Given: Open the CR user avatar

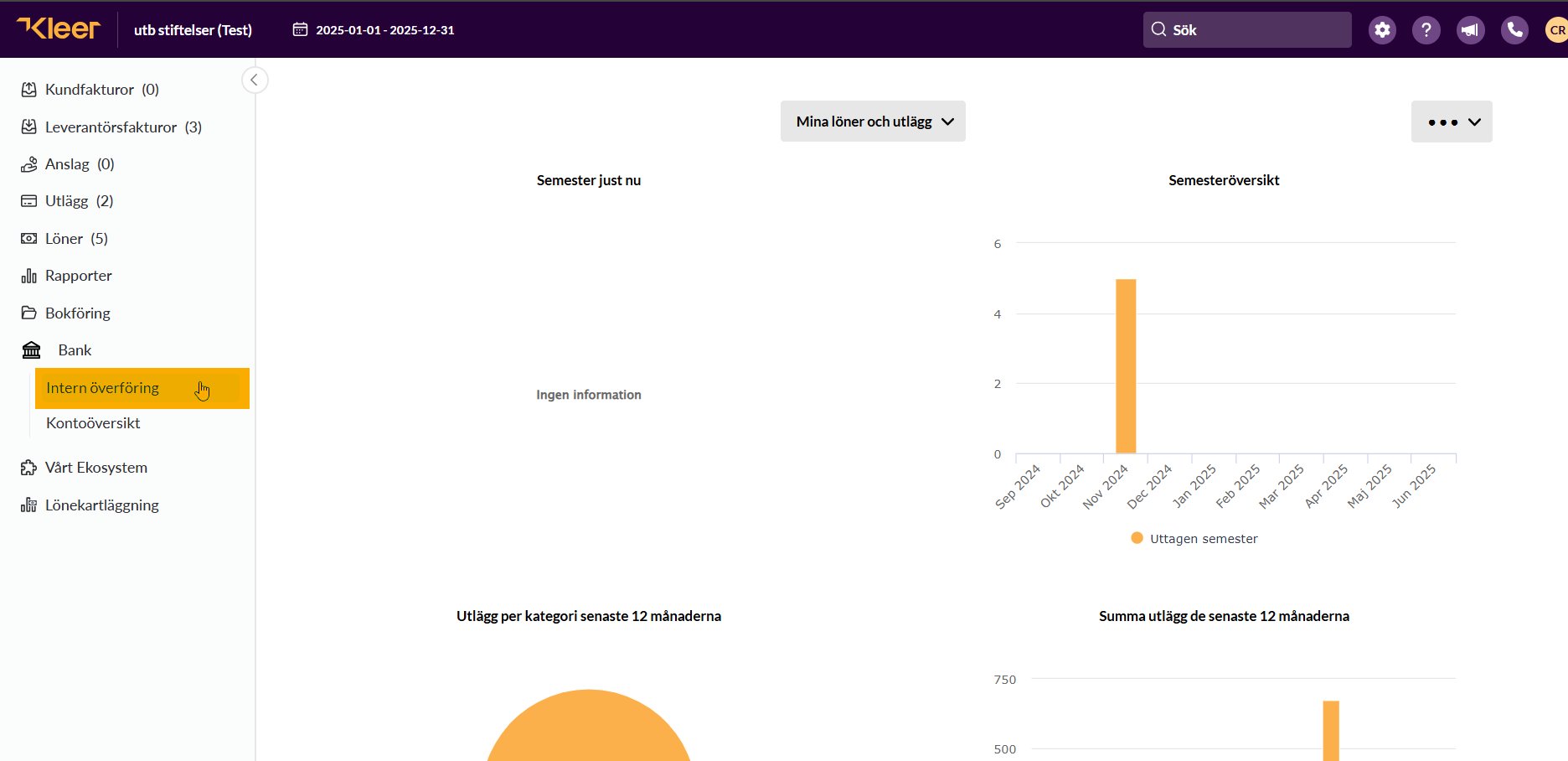Looking at the screenshot, I should click(1557, 30).
